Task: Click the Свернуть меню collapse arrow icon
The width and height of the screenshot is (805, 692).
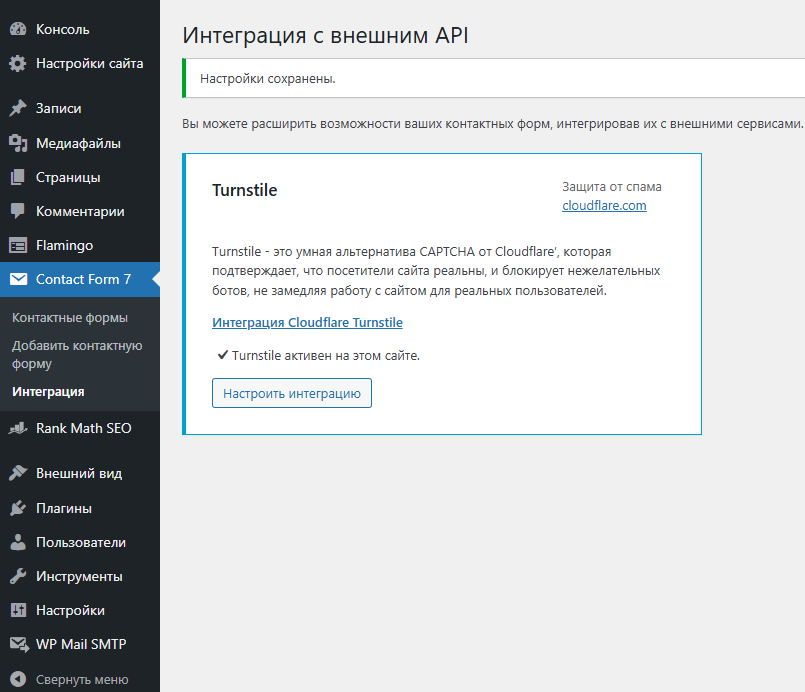Action: coord(18,679)
